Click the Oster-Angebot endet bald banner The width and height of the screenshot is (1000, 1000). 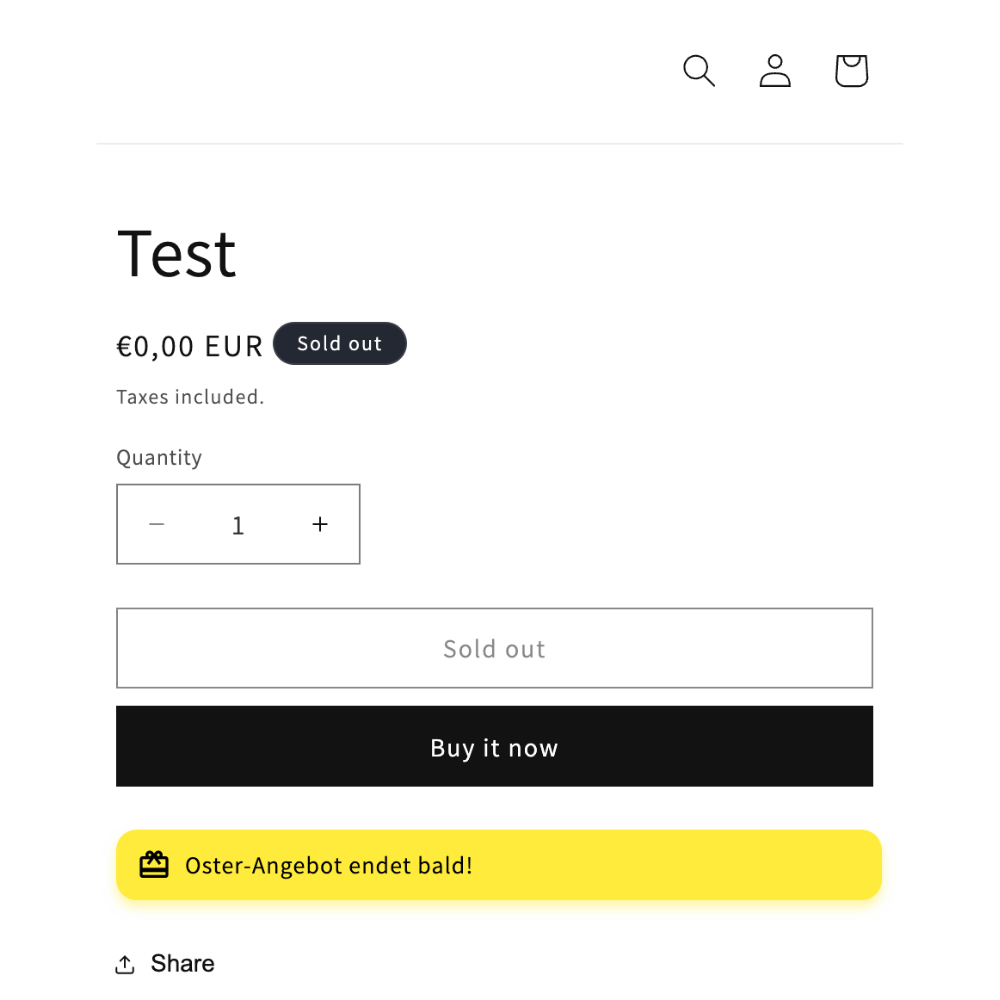click(499, 865)
